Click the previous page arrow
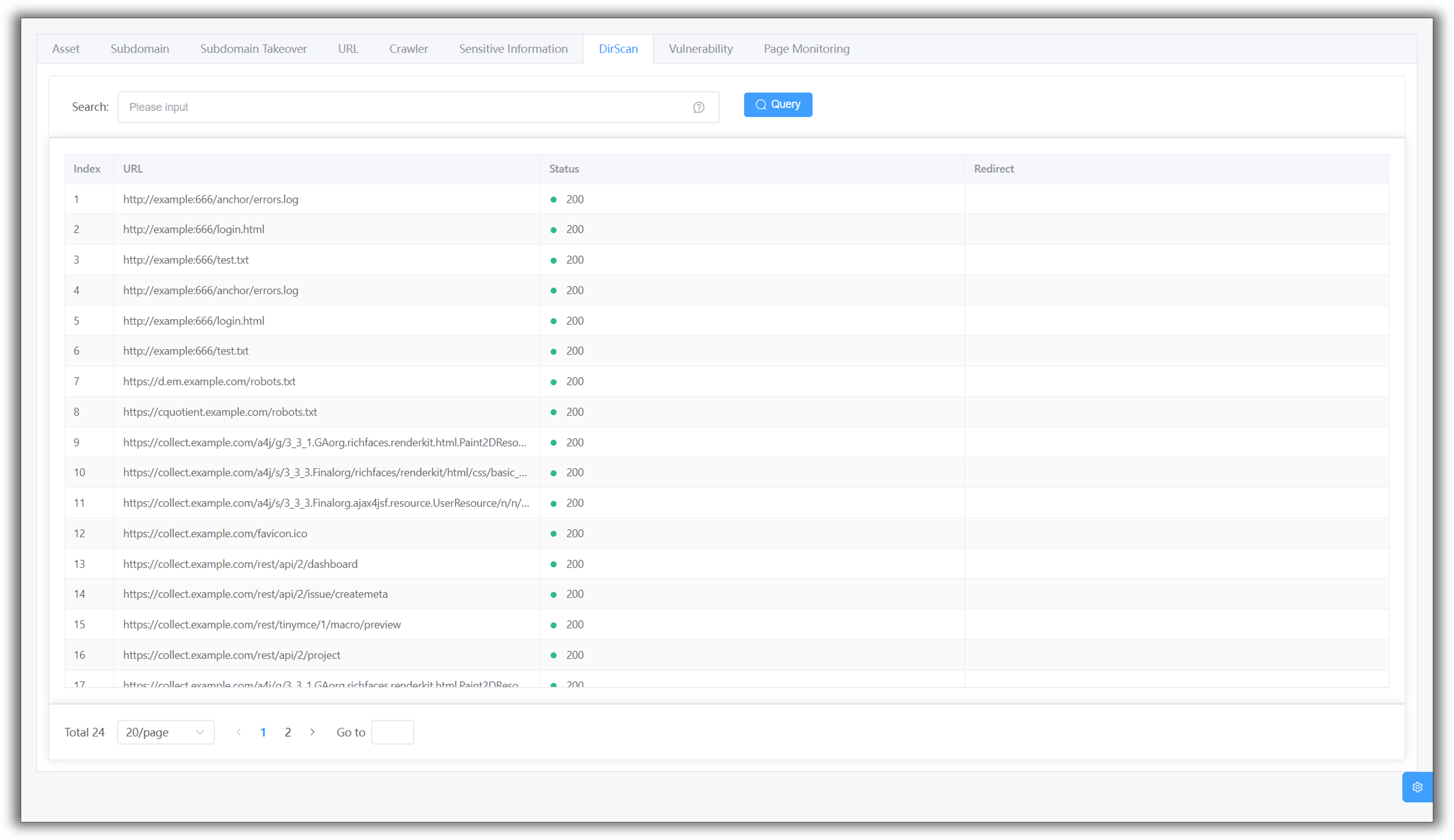The width and height of the screenshot is (1454, 840). coord(238,732)
